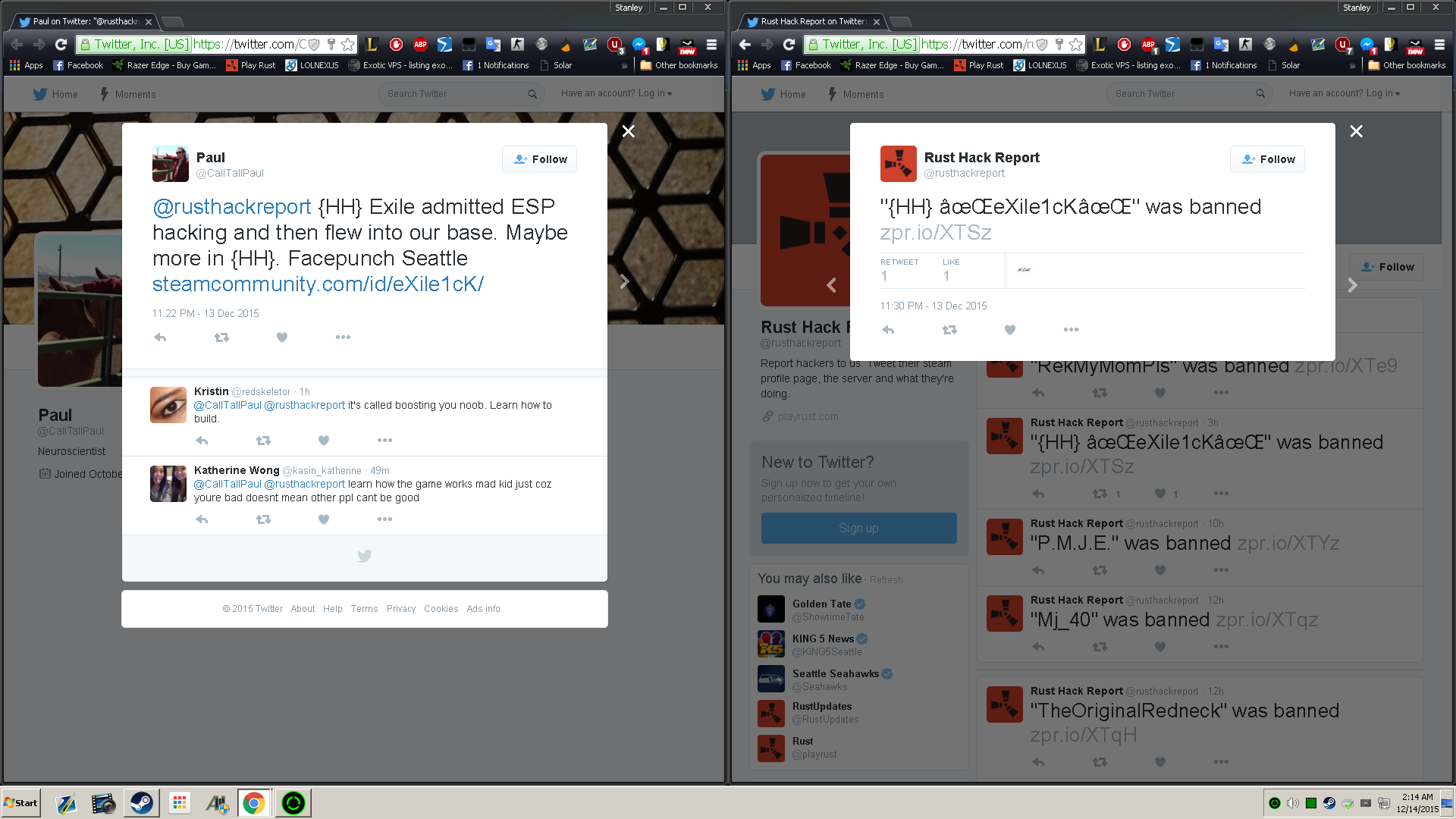Open the steamcommunity.com eXile1cK link
This screenshot has height=819, width=1456.
(318, 284)
